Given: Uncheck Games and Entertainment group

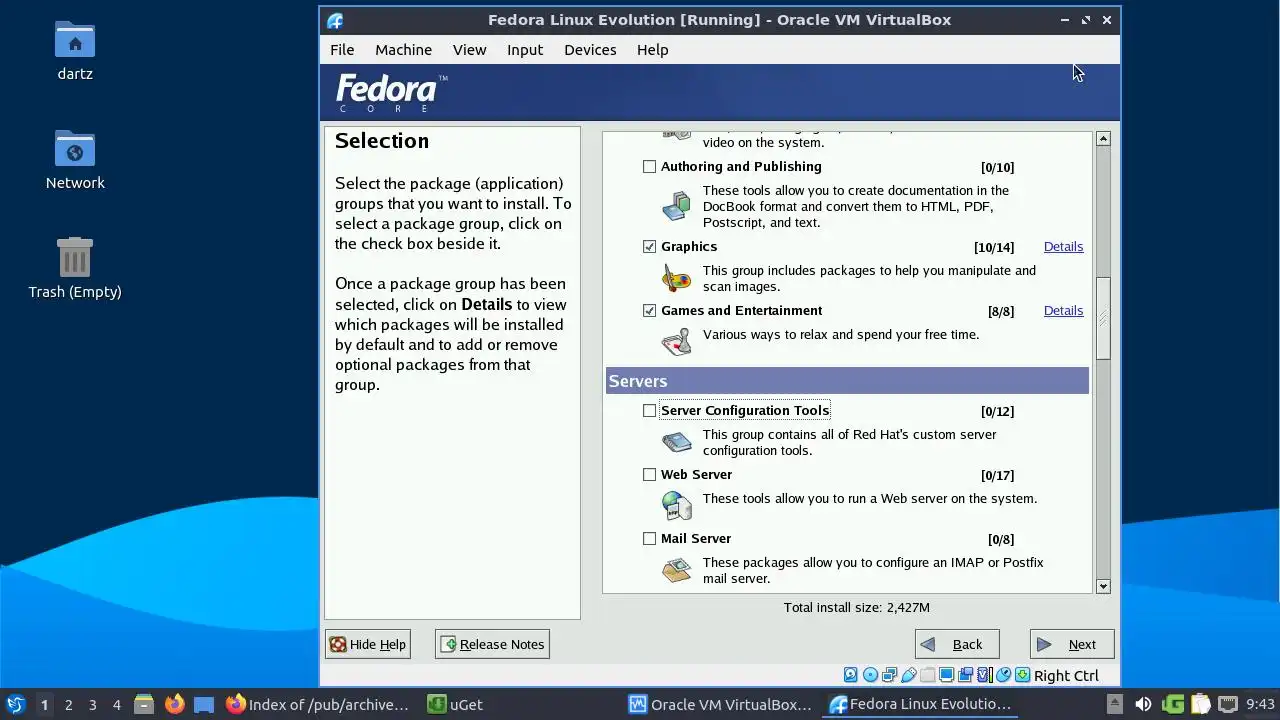Looking at the screenshot, I should pos(649,311).
